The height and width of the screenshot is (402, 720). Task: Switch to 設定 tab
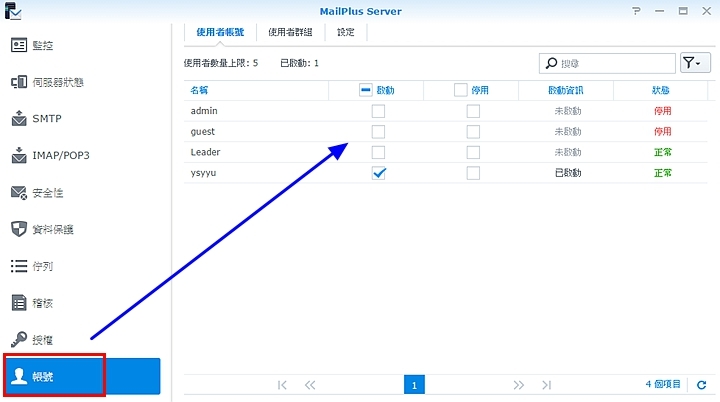click(x=346, y=32)
